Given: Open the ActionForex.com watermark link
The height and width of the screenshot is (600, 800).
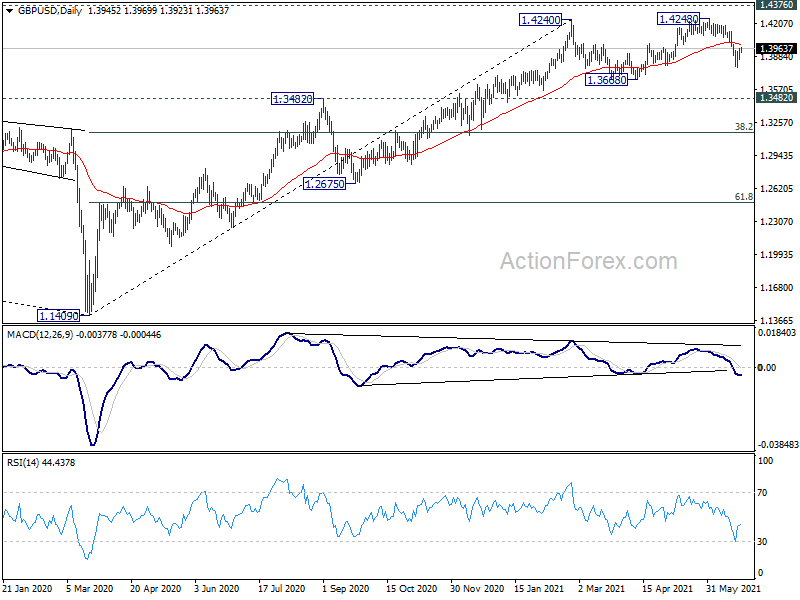Looking at the screenshot, I should pos(588,262).
